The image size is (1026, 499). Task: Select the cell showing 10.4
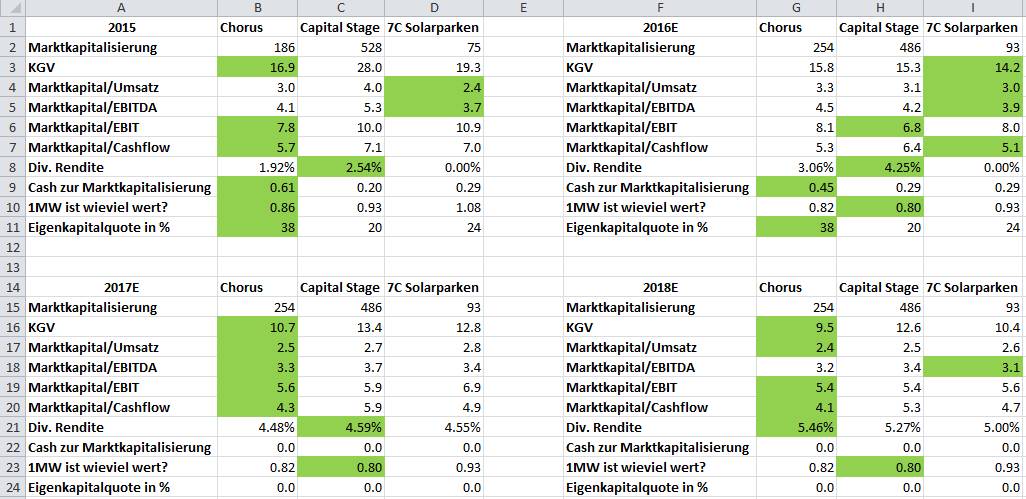click(973, 328)
